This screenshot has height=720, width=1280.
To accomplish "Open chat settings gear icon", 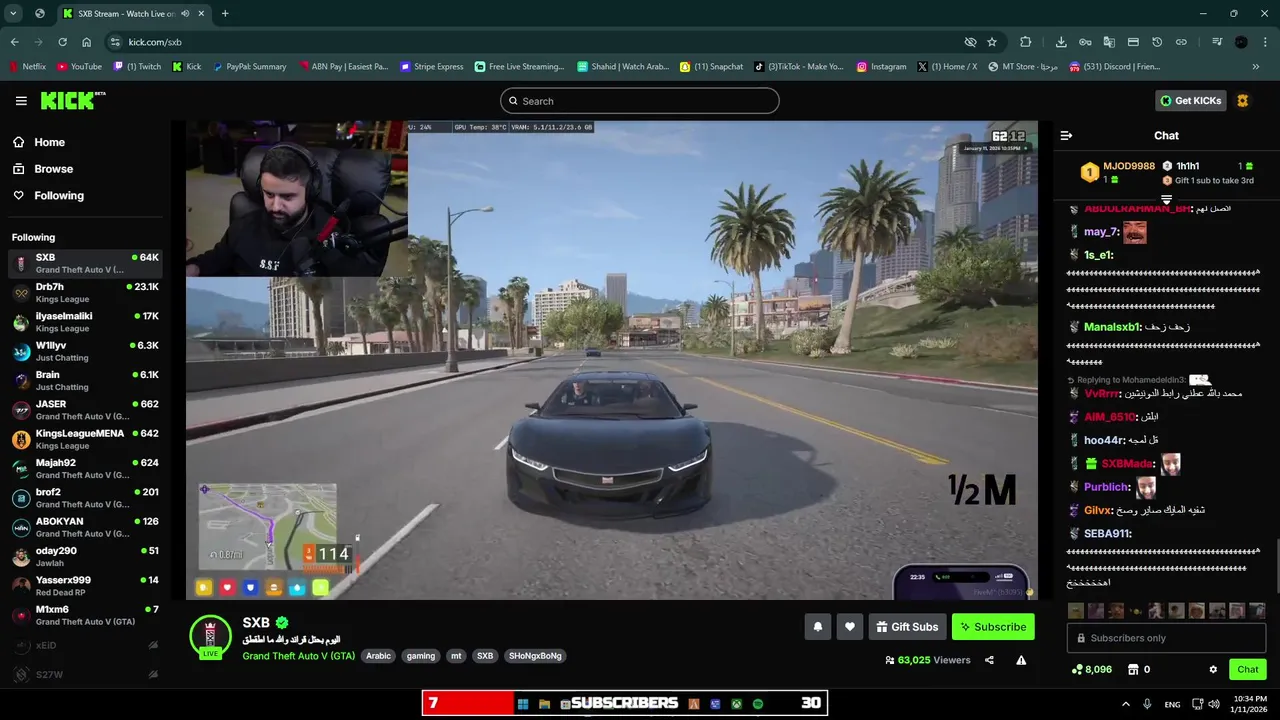I will coord(1213,670).
